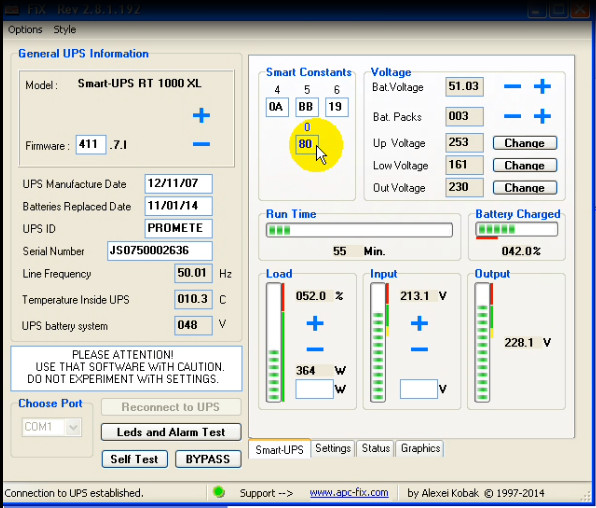Image resolution: width=596 pixels, height=508 pixels.
Task: Click the plus icon in the Load panel
Action: (315, 323)
